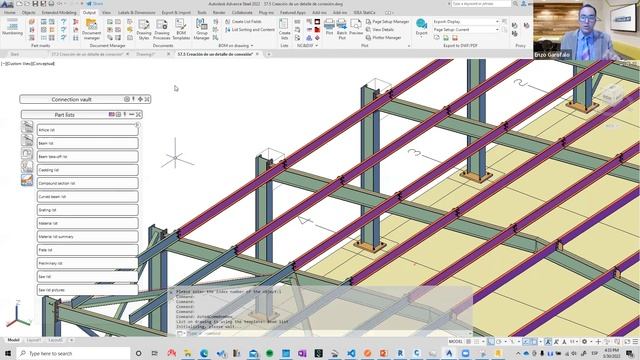This screenshot has height=360, width=640.
Task: Open the Home ribbon tab
Action: click(9, 13)
